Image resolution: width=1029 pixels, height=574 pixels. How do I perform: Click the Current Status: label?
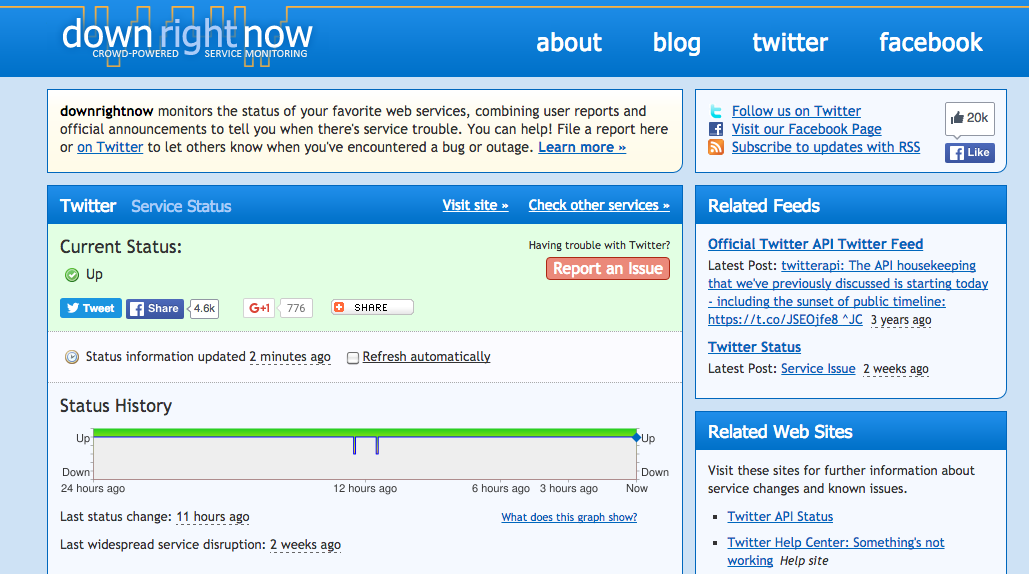point(121,247)
